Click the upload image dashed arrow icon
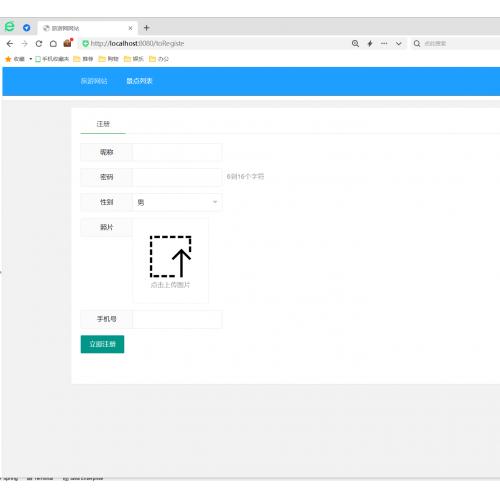 click(170, 256)
